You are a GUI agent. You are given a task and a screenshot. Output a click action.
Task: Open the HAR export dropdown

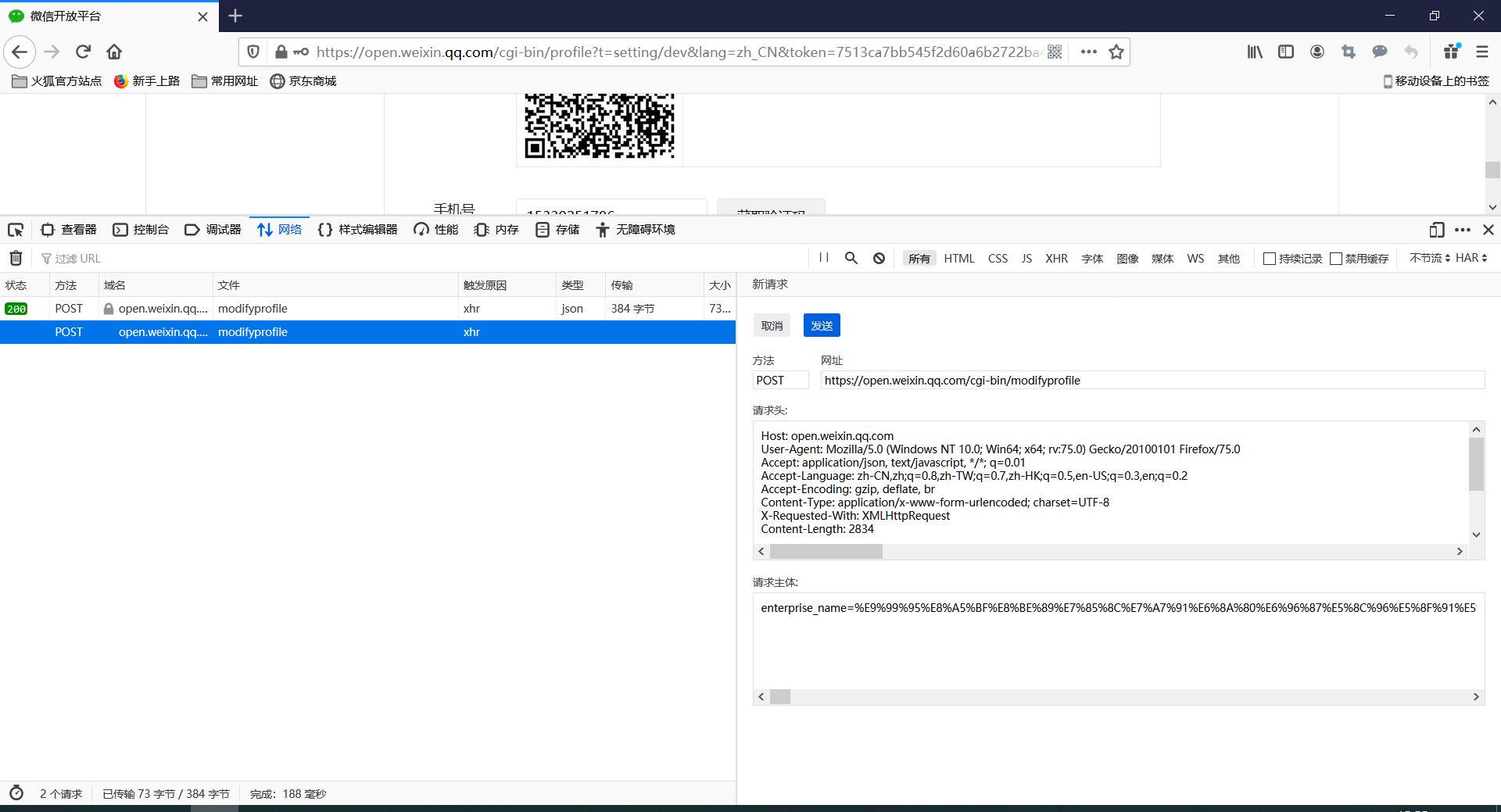[x=1471, y=258]
